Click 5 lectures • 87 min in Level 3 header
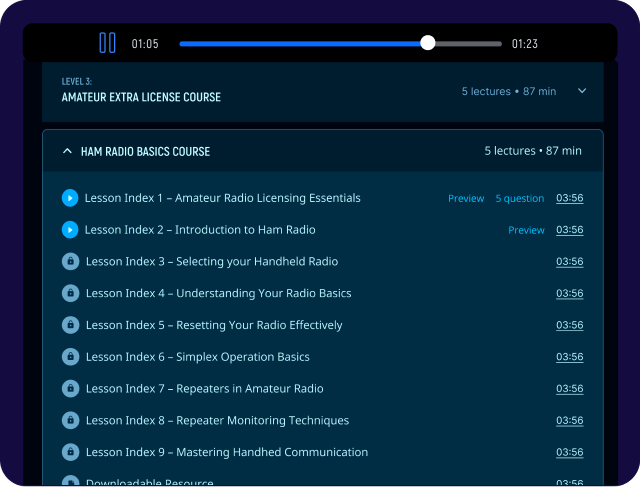Screen dimensions: 640x487 [509, 91]
